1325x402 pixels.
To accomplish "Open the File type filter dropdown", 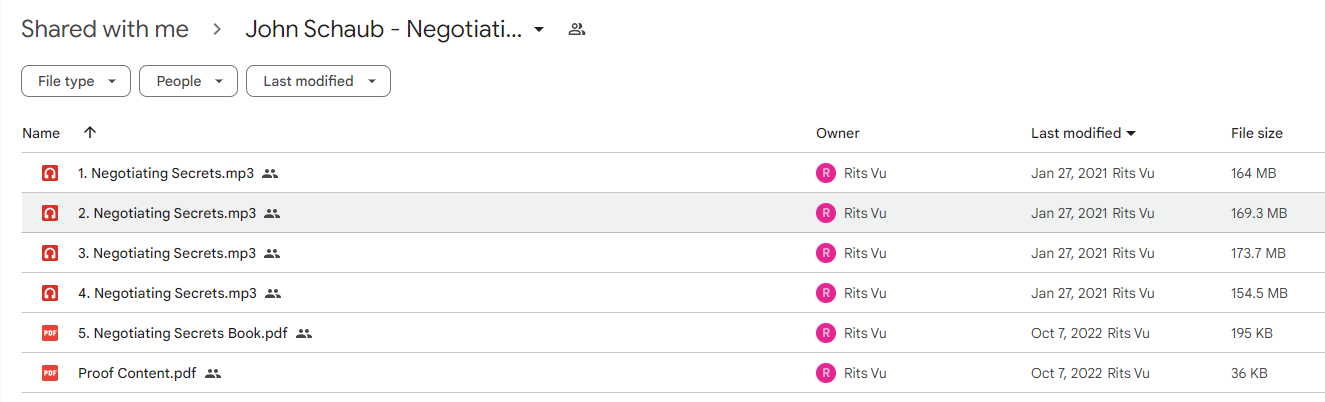I will 76,81.
